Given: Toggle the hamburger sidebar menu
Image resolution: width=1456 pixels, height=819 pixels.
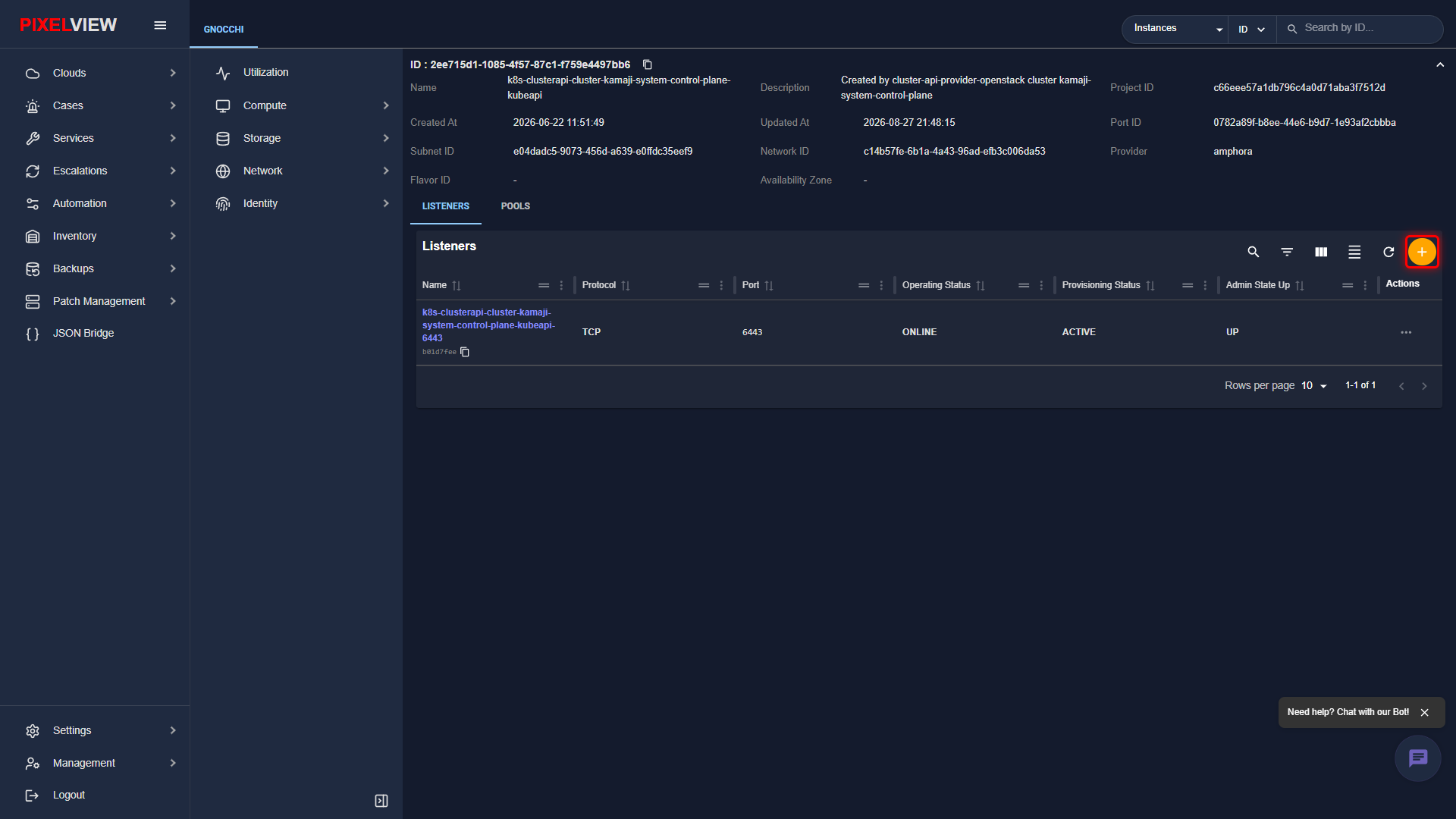Looking at the screenshot, I should 160,25.
